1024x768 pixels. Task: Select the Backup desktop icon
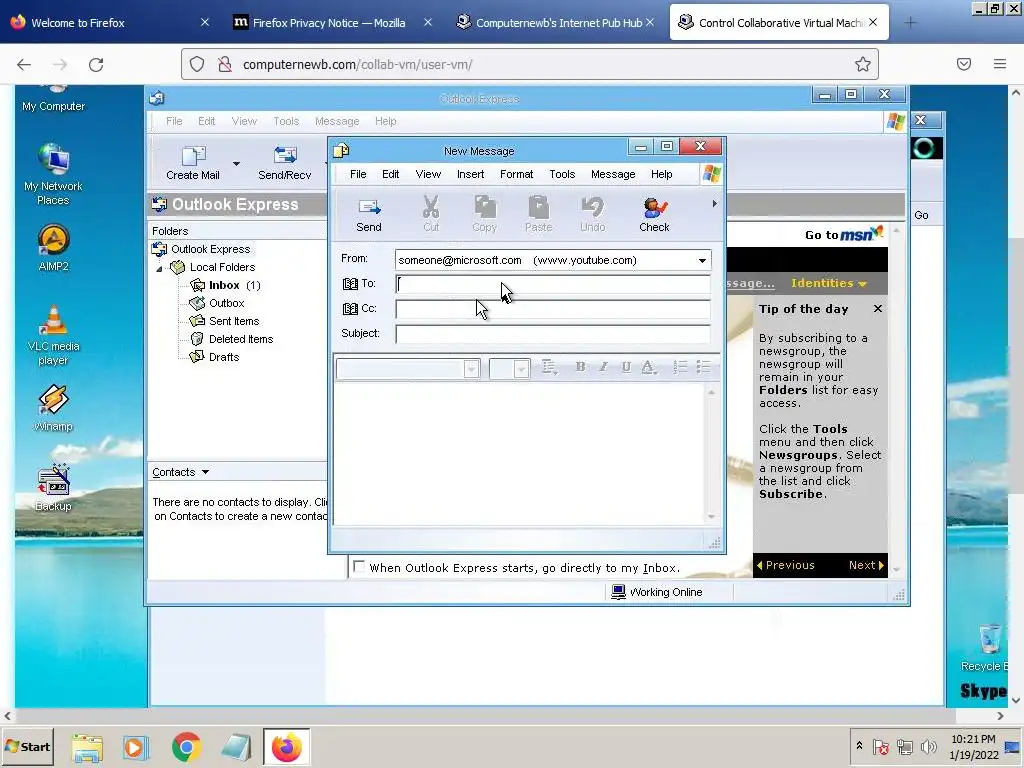pyautogui.click(x=54, y=488)
